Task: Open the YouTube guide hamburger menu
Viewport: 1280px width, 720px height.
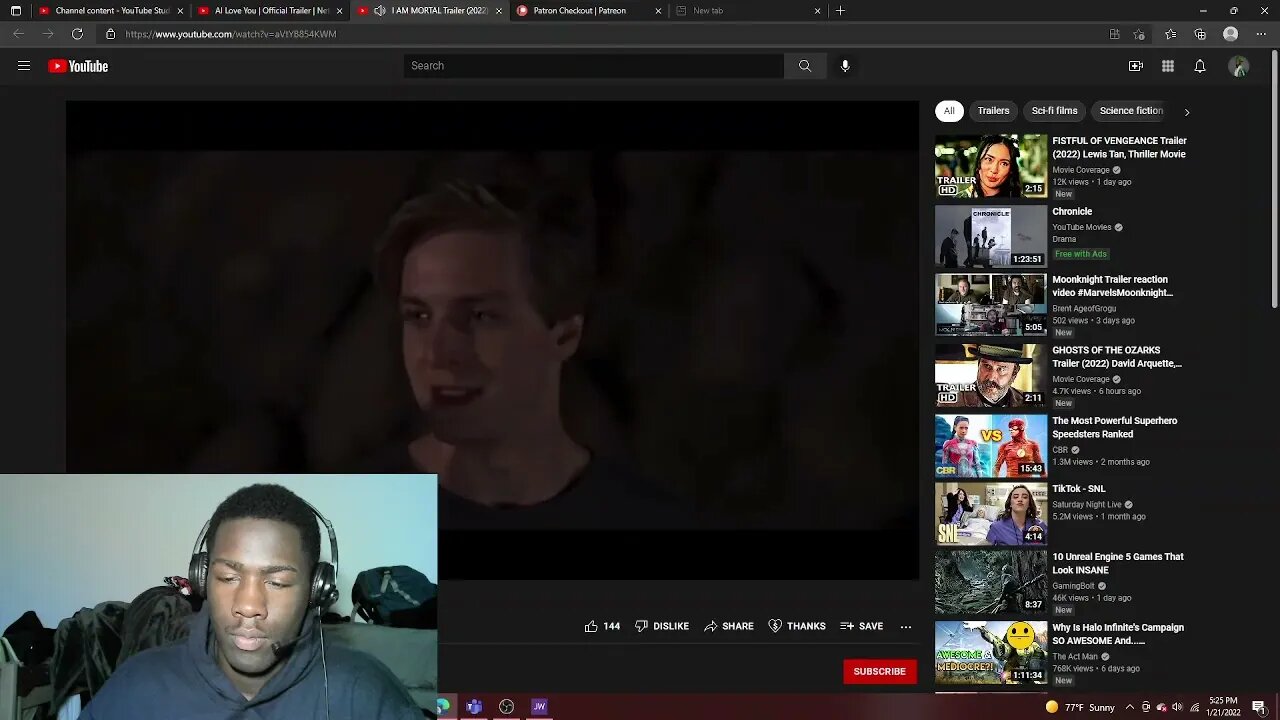Action: pos(24,66)
